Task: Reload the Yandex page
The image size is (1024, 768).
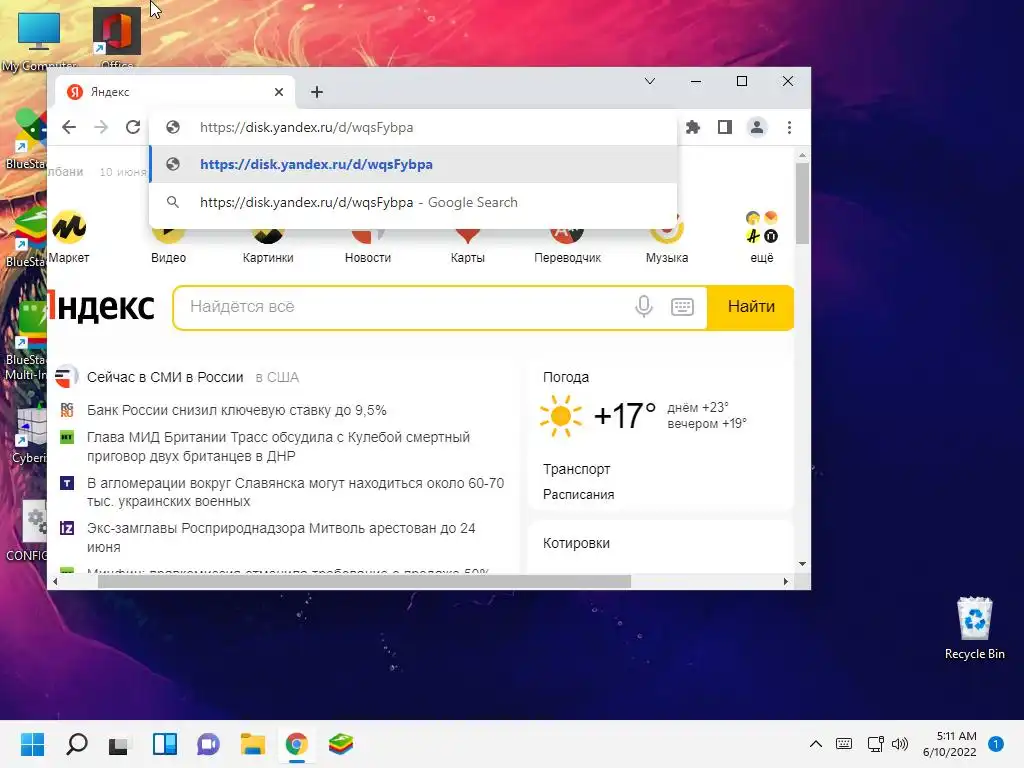Action: 133,127
